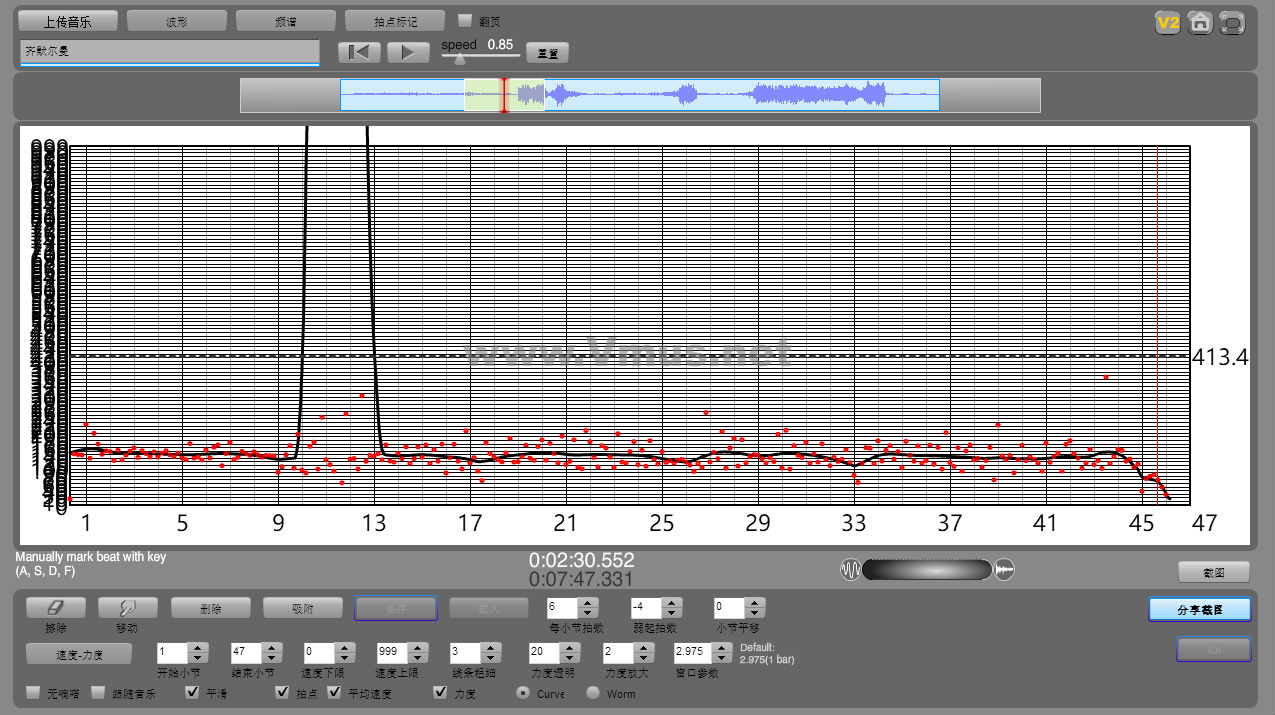
Task: Click the waveform icon right of the gradient bar
Action: click(1005, 569)
